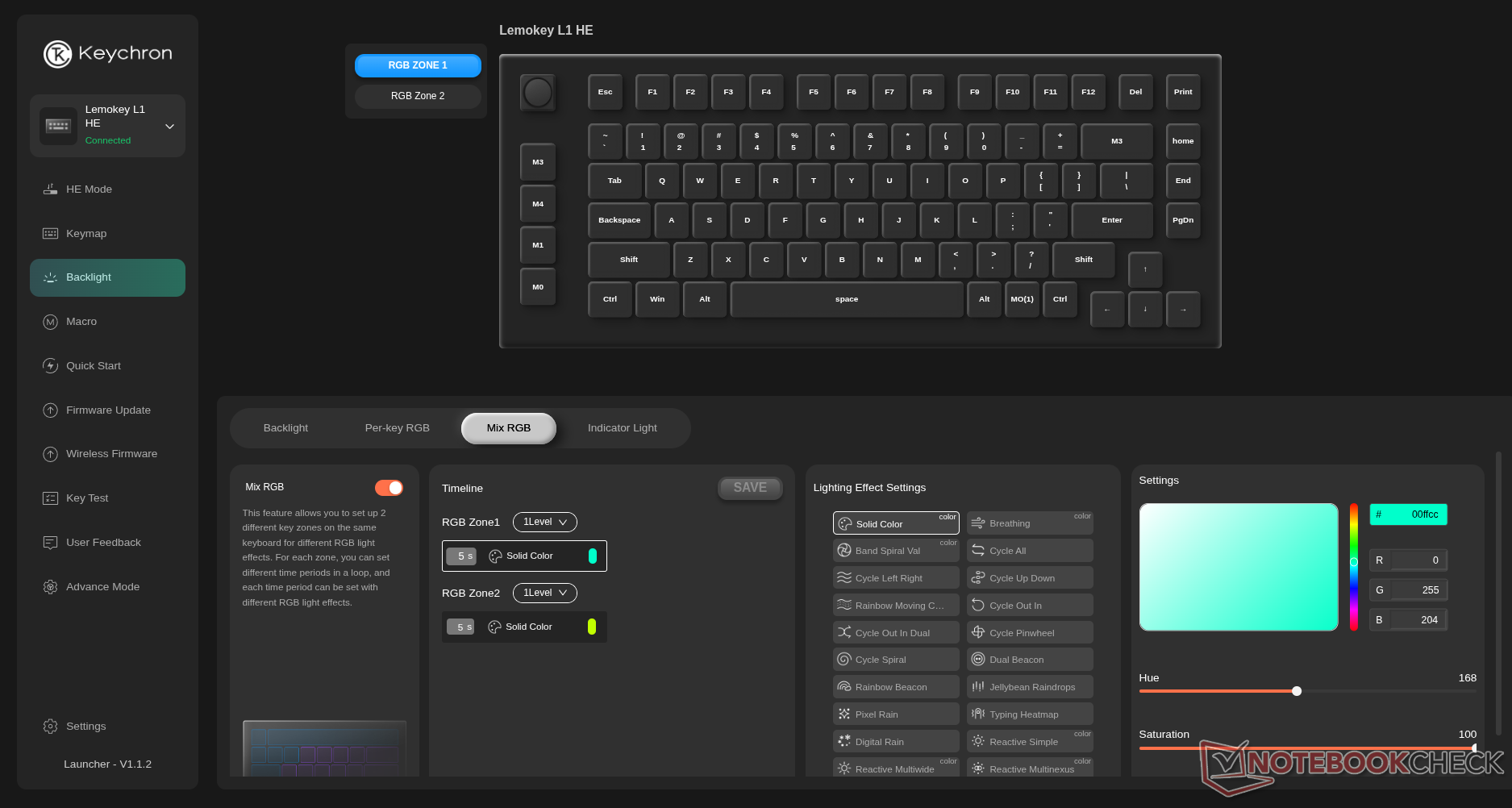Viewport: 1512px width, 808px height.
Task: Click the SAVE button in Timeline
Action: [x=749, y=488]
